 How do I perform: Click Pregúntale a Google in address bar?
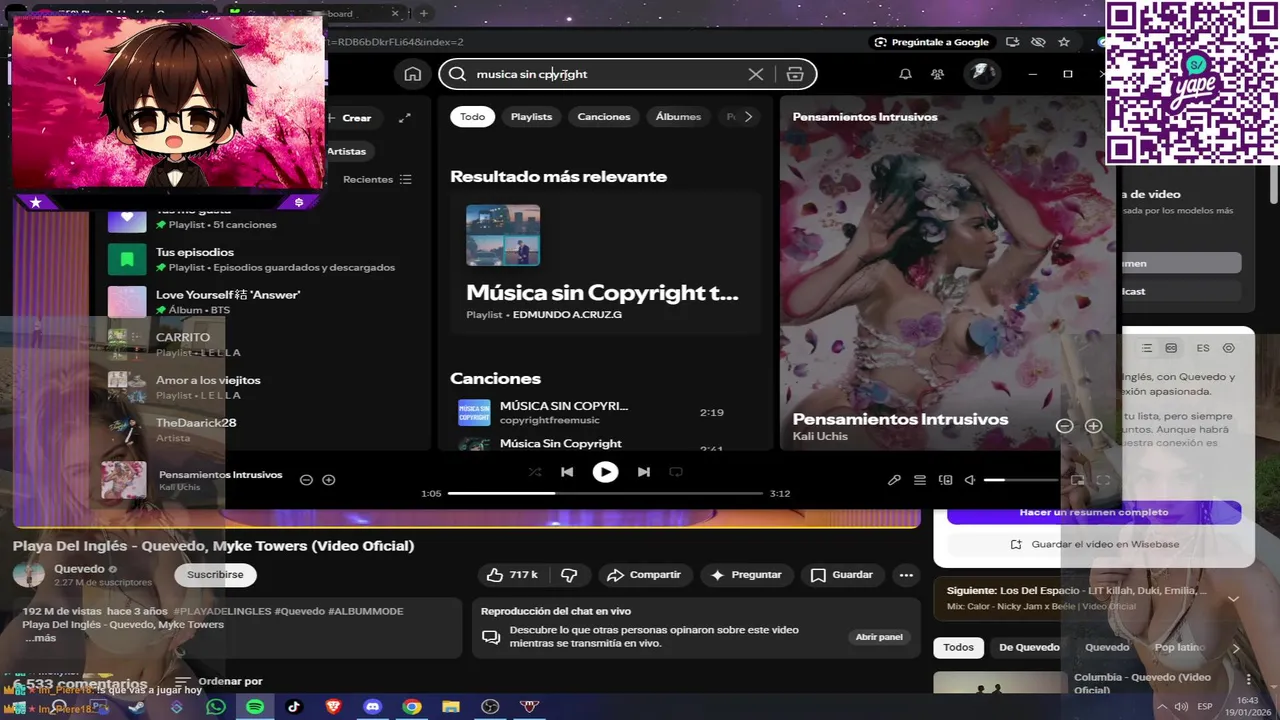pyautogui.click(x=931, y=42)
